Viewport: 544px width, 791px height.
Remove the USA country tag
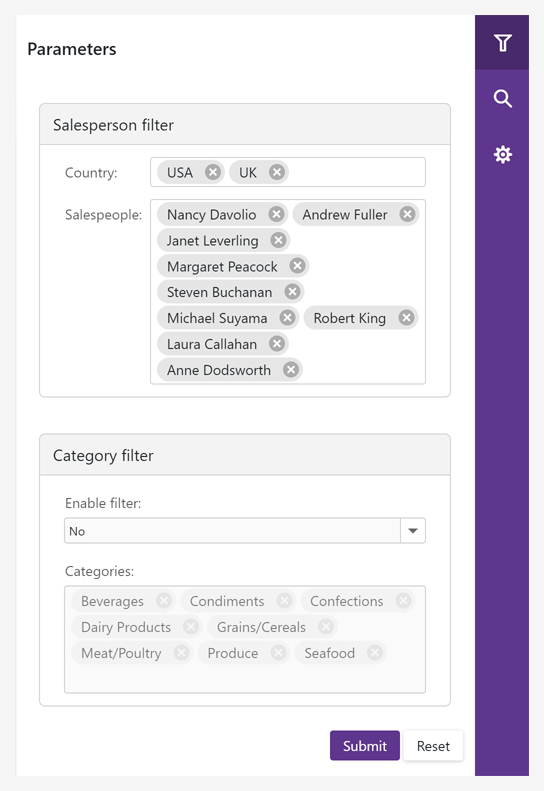point(213,173)
